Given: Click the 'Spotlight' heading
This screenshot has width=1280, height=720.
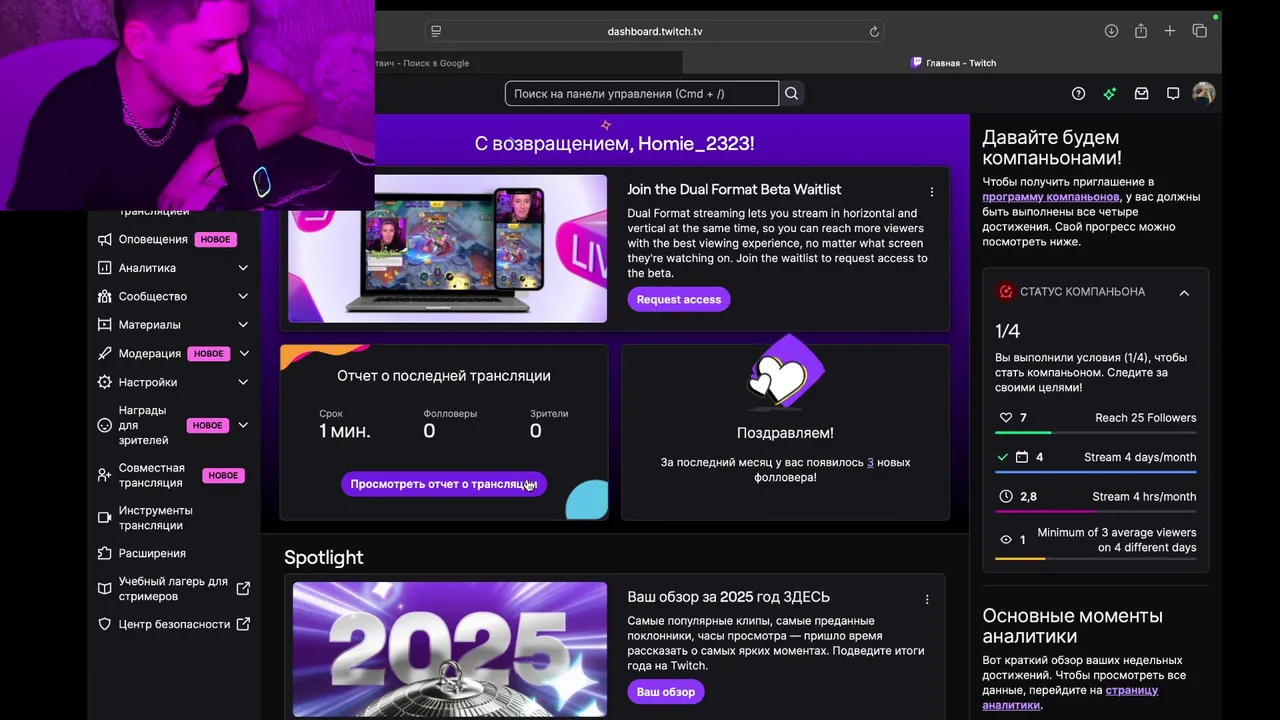Looking at the screenshot, I should coord(323,557).
